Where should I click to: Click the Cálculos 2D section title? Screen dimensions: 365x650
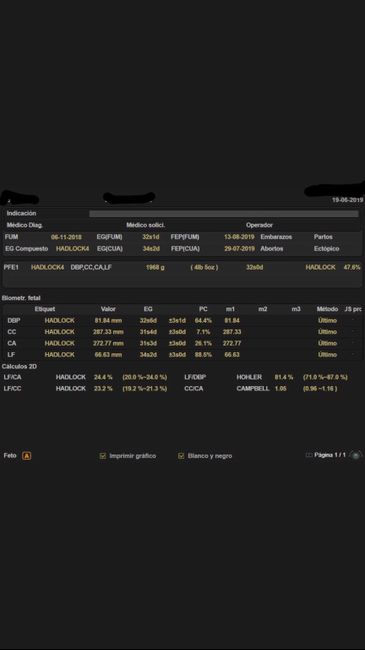pyautogui.click(x=19, y=366)
